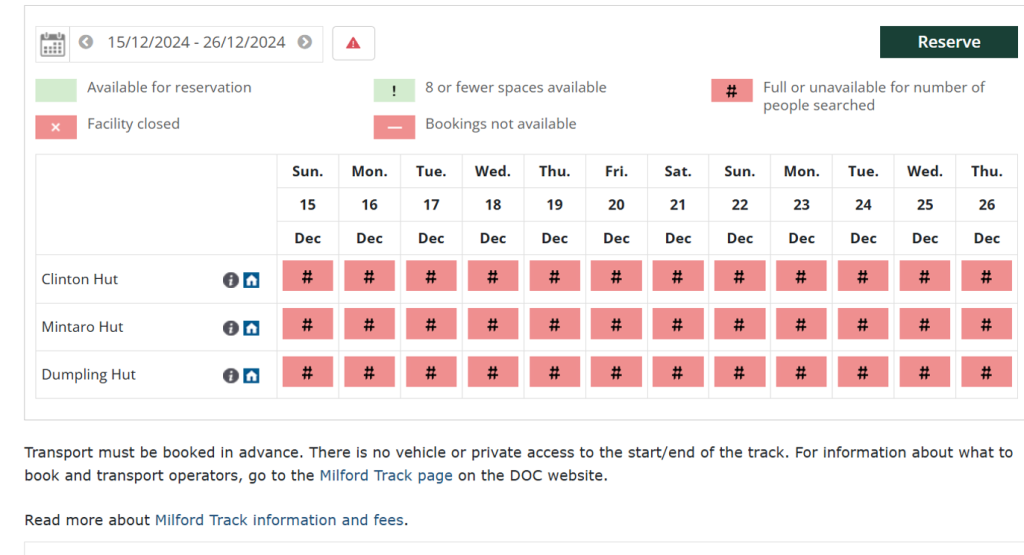
Task: Go to next date range arrow
Action: 305,43
